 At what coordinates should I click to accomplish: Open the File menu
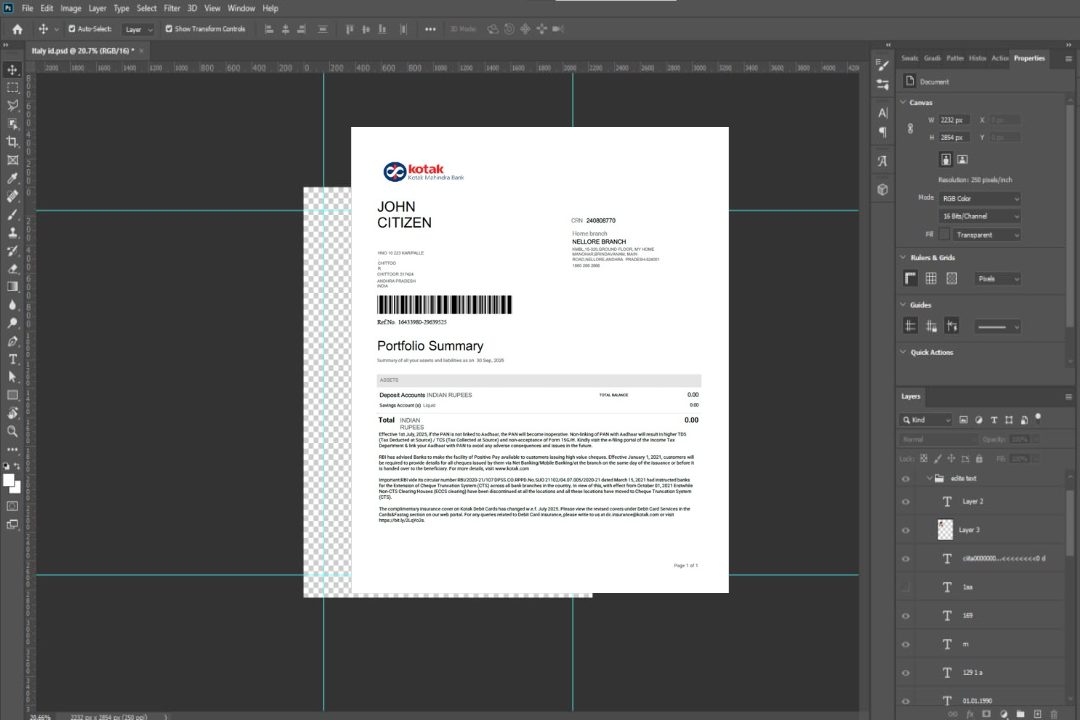tap(28, 8)
